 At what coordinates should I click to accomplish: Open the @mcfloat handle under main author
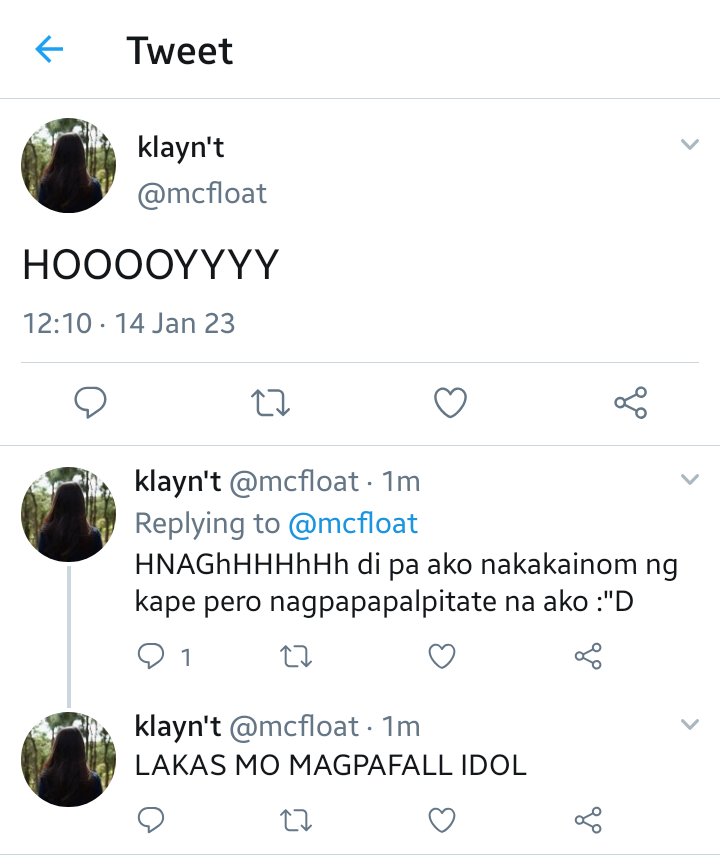(202, 194)
